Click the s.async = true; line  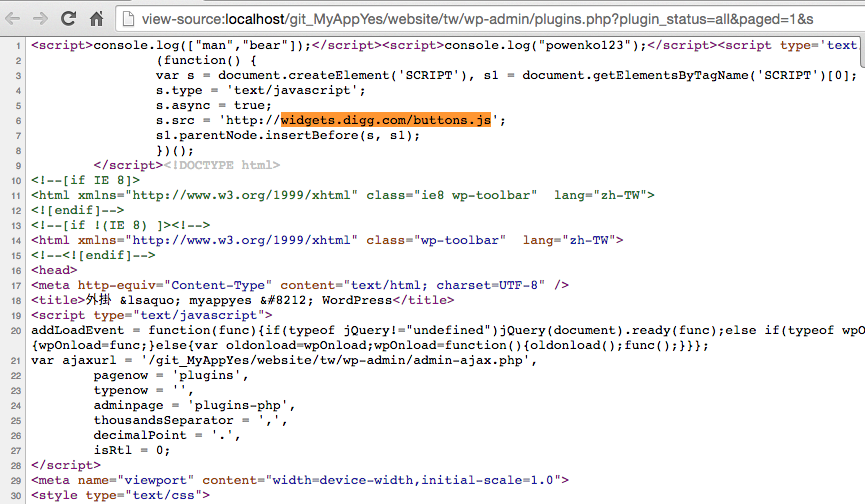[x=213, y=105]
